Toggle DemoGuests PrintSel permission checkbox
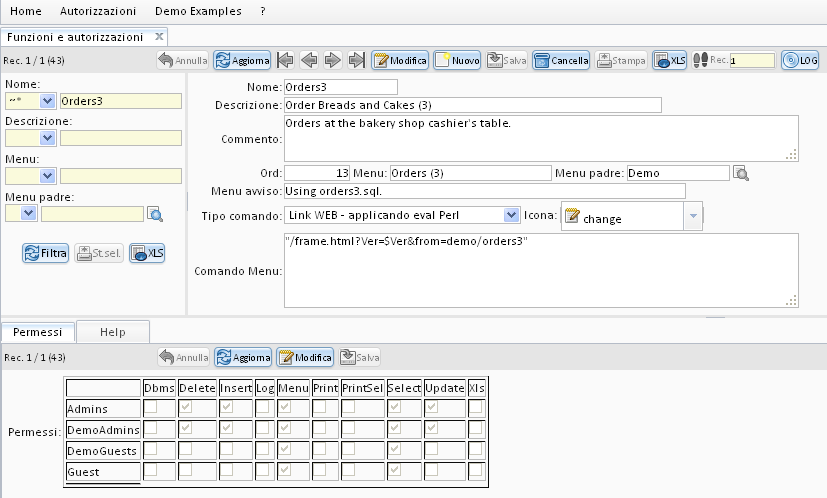827x498 pixels. pos(348,449)
